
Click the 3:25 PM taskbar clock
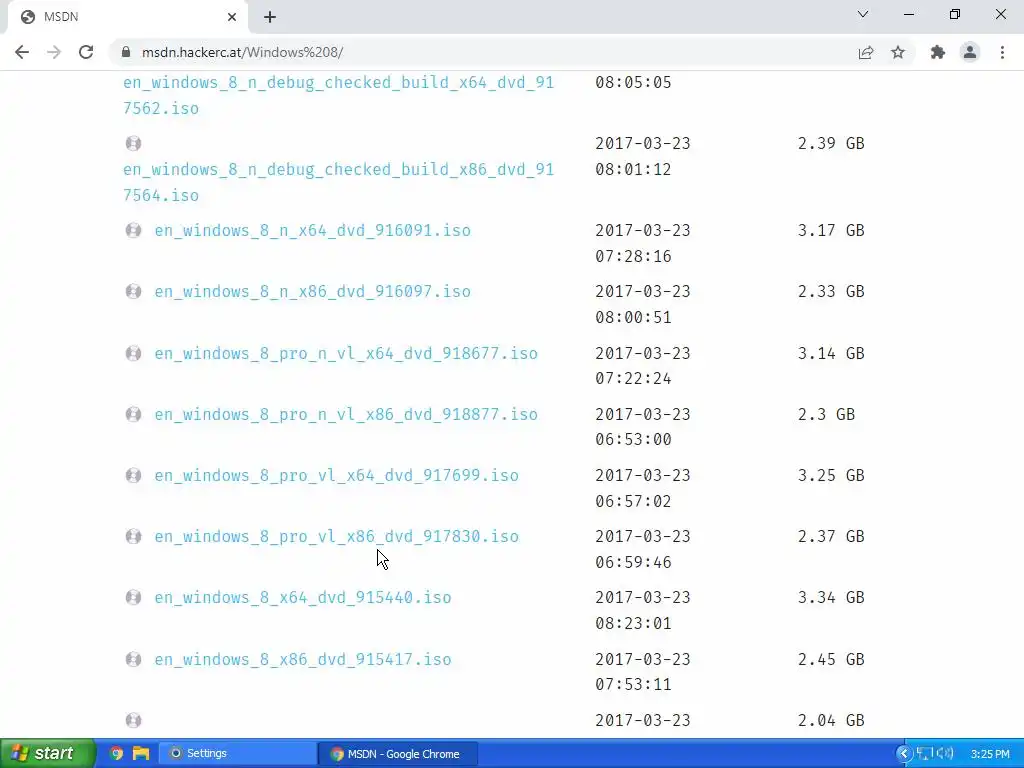[990, 754]
